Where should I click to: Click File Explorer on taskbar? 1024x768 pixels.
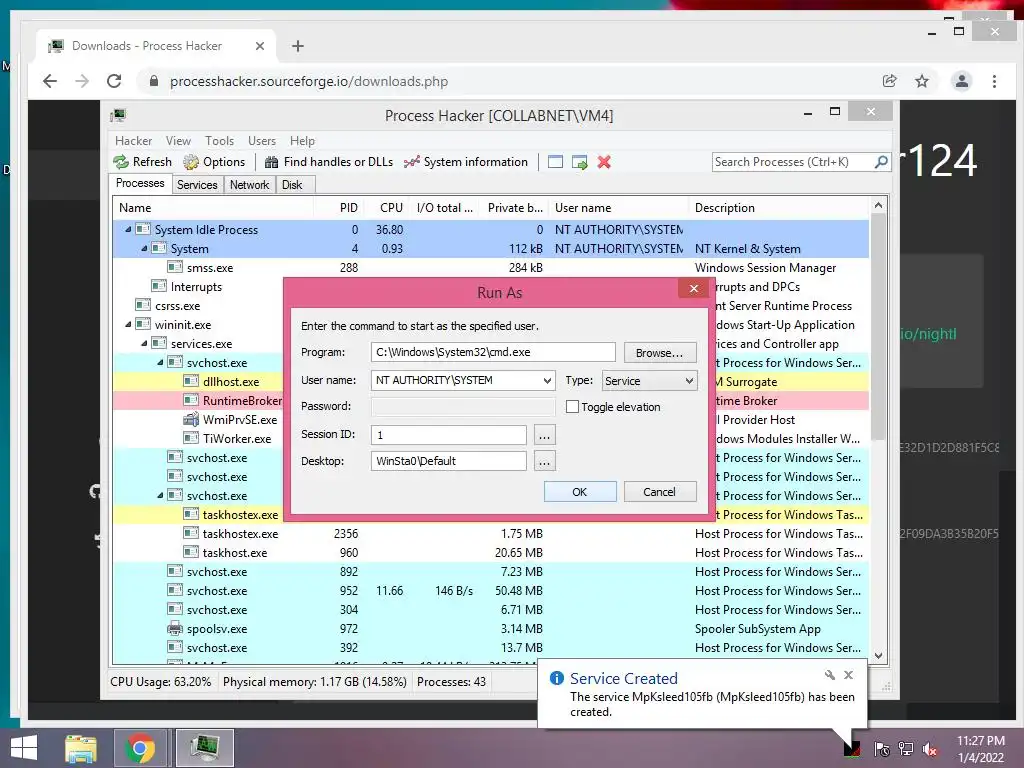pos(80,748)
